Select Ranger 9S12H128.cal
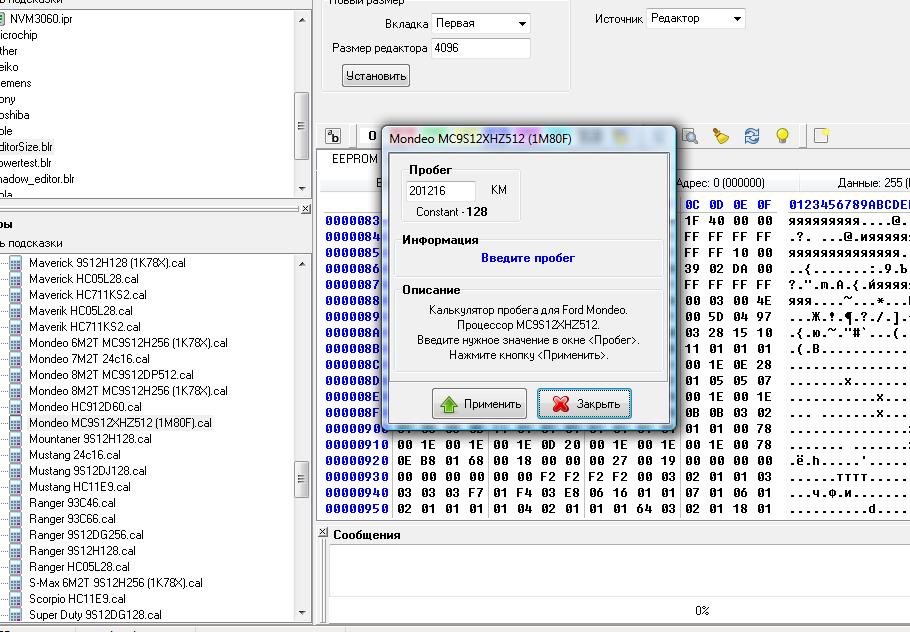 [x=82, y=551]
